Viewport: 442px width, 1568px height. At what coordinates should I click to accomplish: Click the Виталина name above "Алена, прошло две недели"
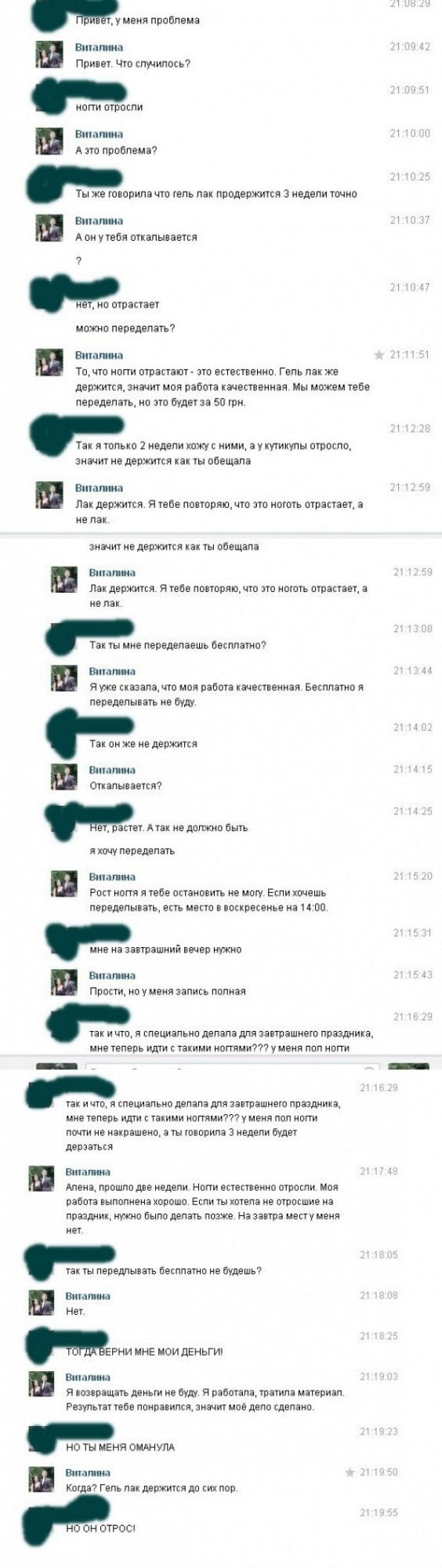pos(88,1172)
